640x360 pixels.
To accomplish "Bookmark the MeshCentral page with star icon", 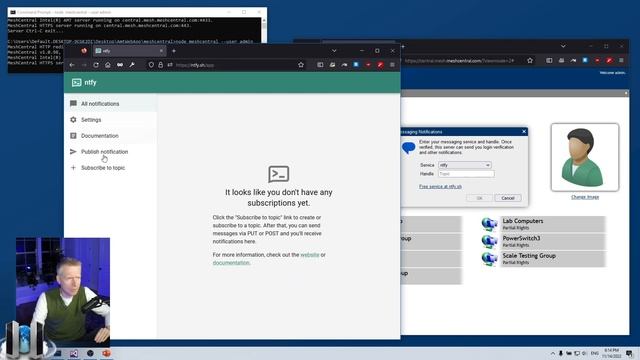I will (530, 60).
